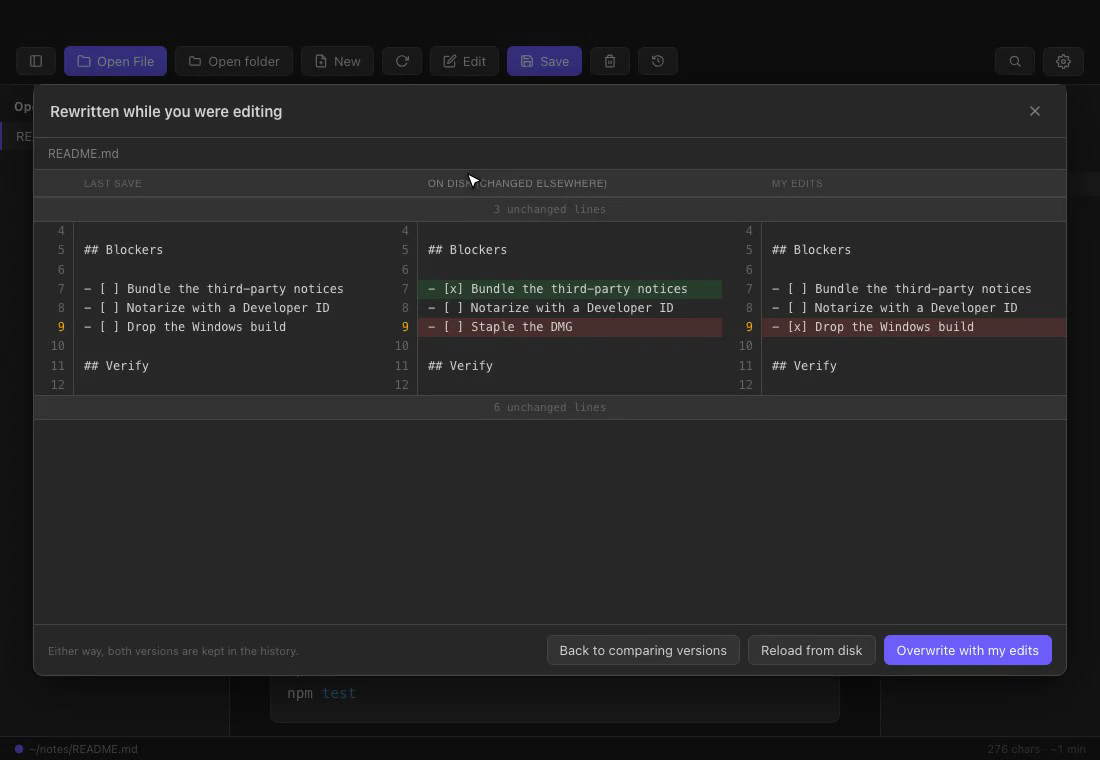Click the Staple the DMG line
Screen dimensions: 1100x760
click(570, 326)
